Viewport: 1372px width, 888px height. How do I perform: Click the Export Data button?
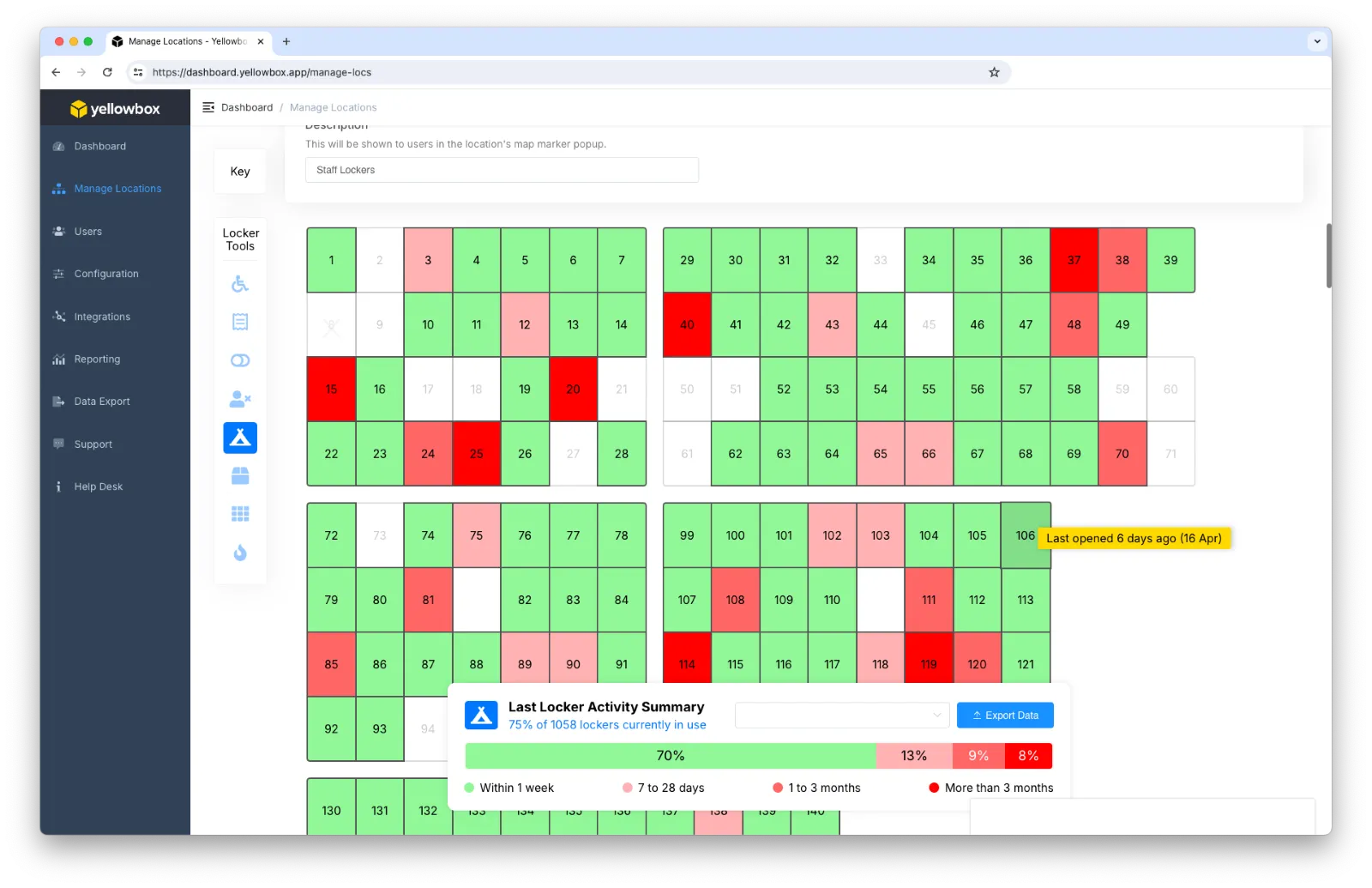[1005, 716]
